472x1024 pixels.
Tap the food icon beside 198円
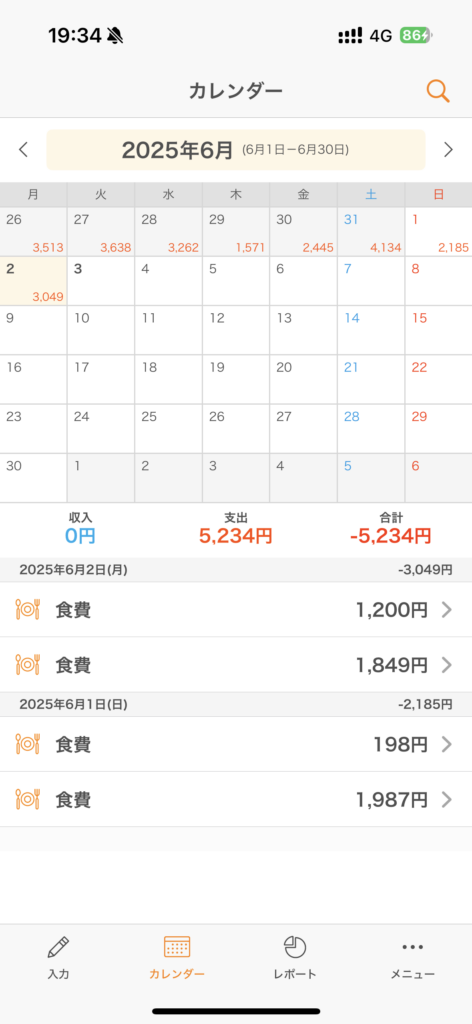click(x=27, y=744)
